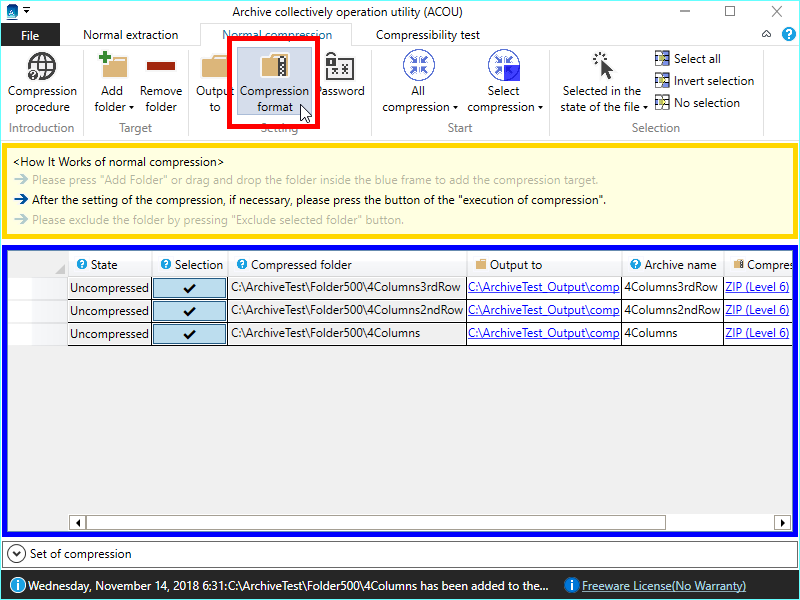Toggle selection checkbox for 4Columns3rdRow row
The height and width of the screenshot is (600, 800).
click(x=190, y=287)
